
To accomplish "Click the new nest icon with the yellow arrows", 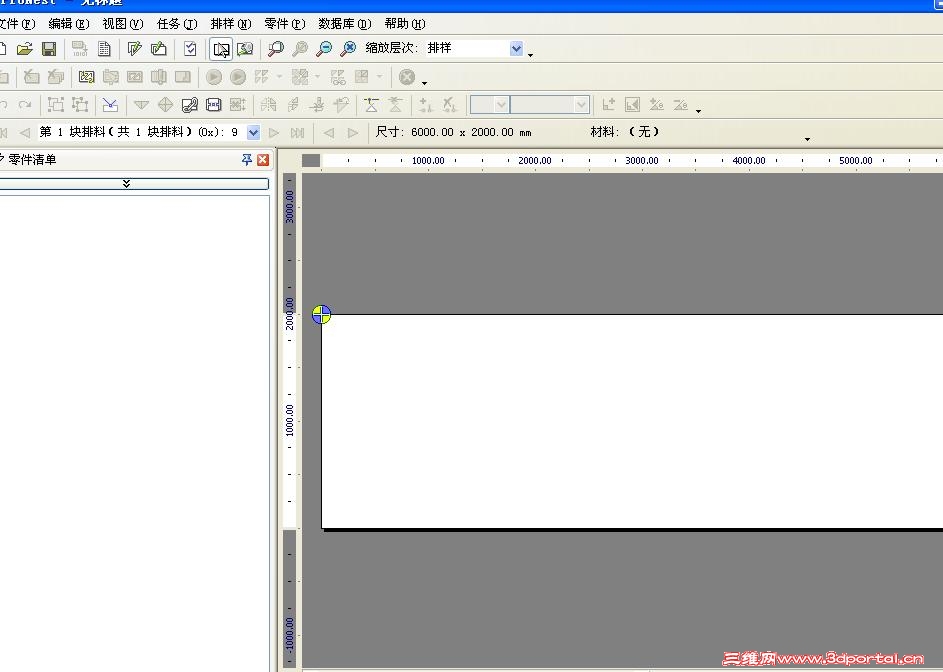I will [x=86, y=77].
